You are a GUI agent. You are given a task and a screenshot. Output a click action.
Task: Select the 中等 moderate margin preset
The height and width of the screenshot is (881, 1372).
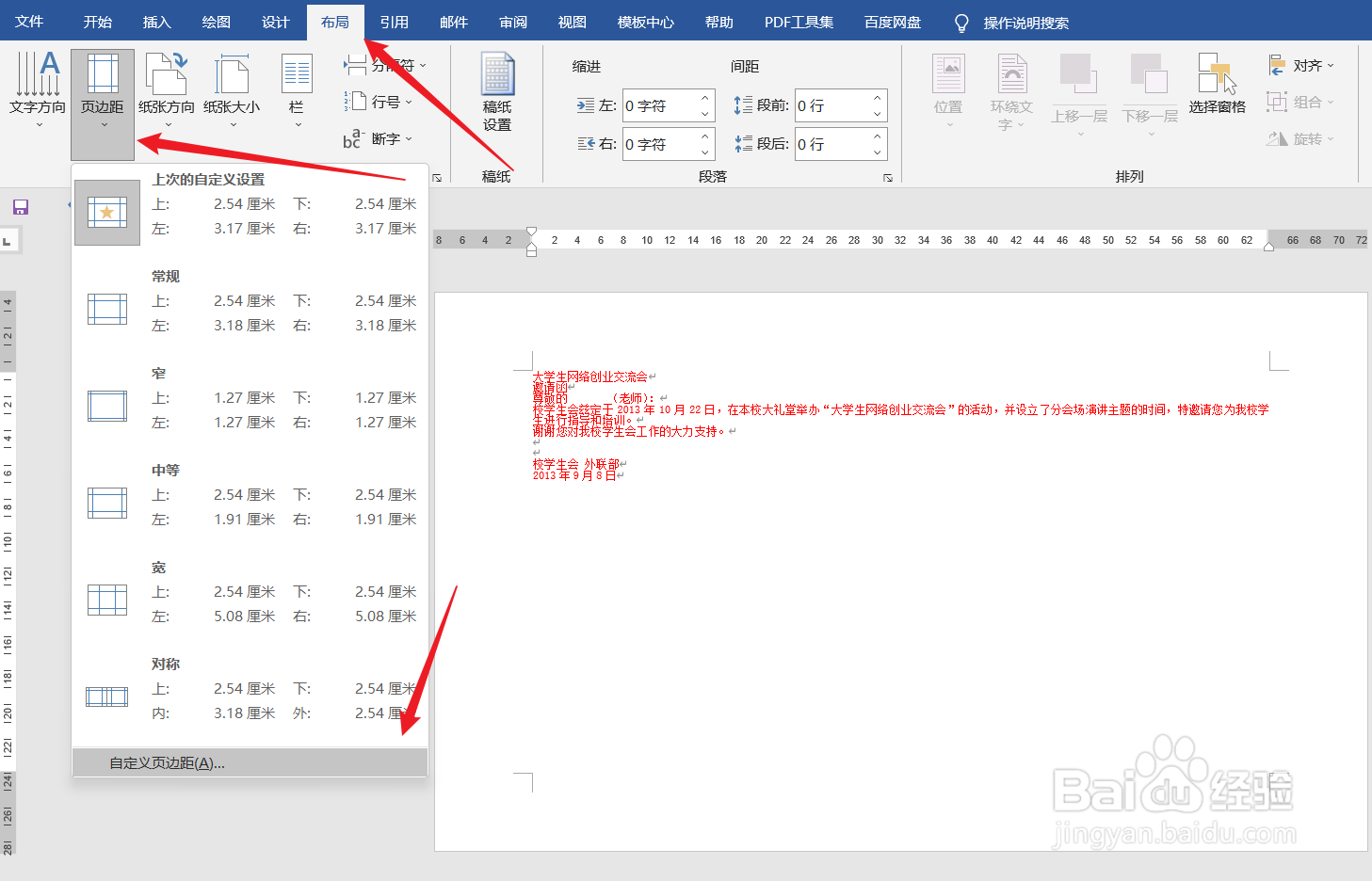click(x=250, y=495)
